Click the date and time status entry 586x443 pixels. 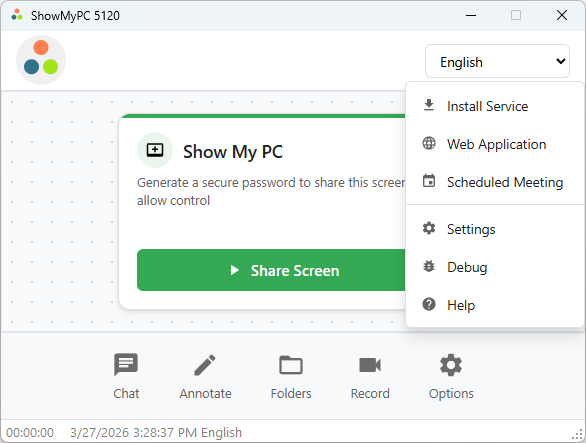coord(134,433)
